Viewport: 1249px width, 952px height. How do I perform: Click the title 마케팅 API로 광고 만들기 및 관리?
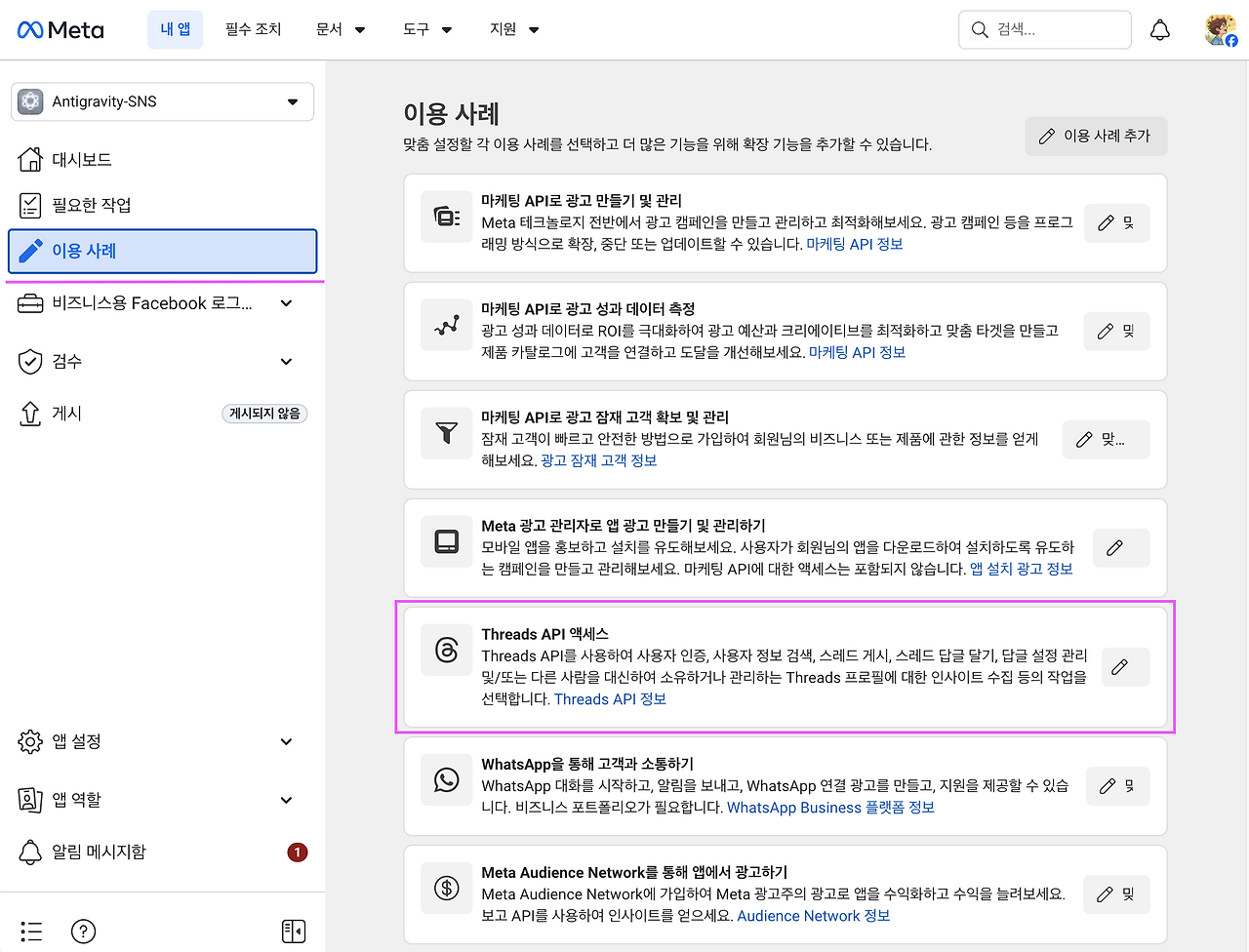pos(582,201)
